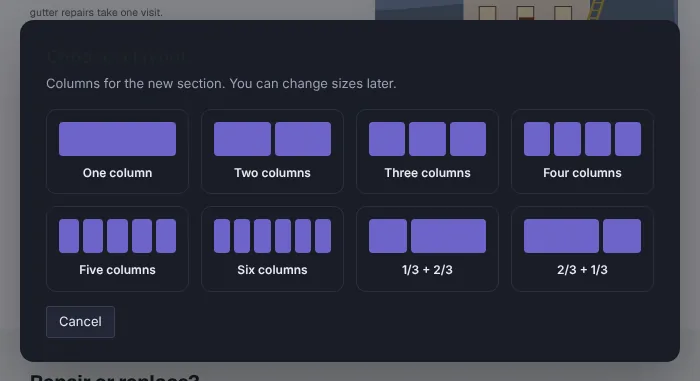Choose the One column layout
This screenshot has height=381, width=700.
(x=117, y=151)
